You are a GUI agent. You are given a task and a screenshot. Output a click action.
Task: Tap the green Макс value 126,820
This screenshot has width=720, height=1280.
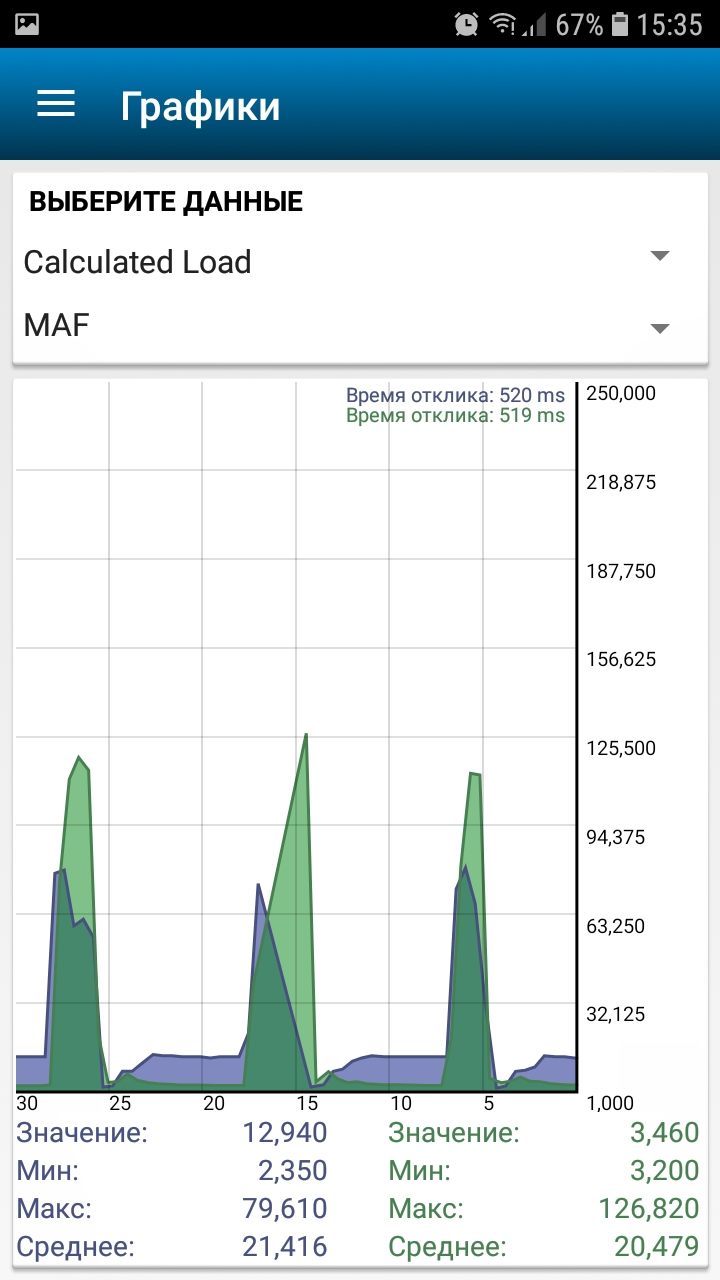[x=648, y=1208]
